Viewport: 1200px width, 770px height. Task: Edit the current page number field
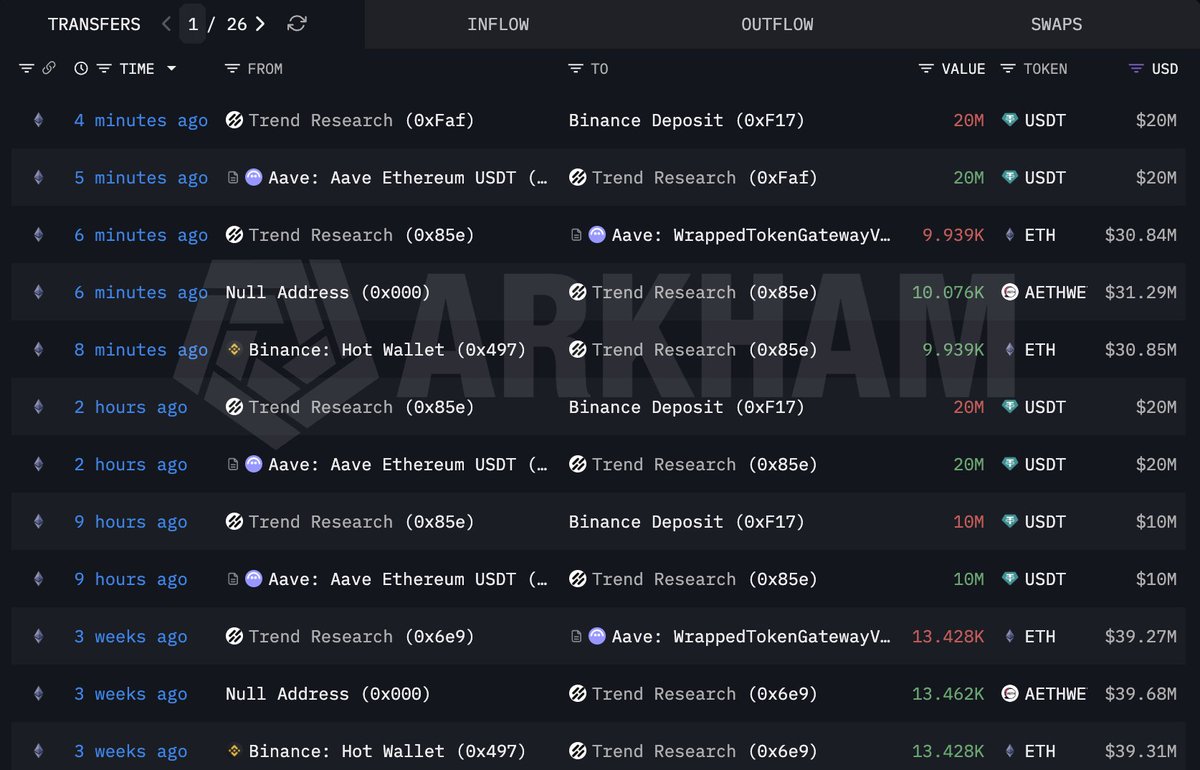pos(193,24)
